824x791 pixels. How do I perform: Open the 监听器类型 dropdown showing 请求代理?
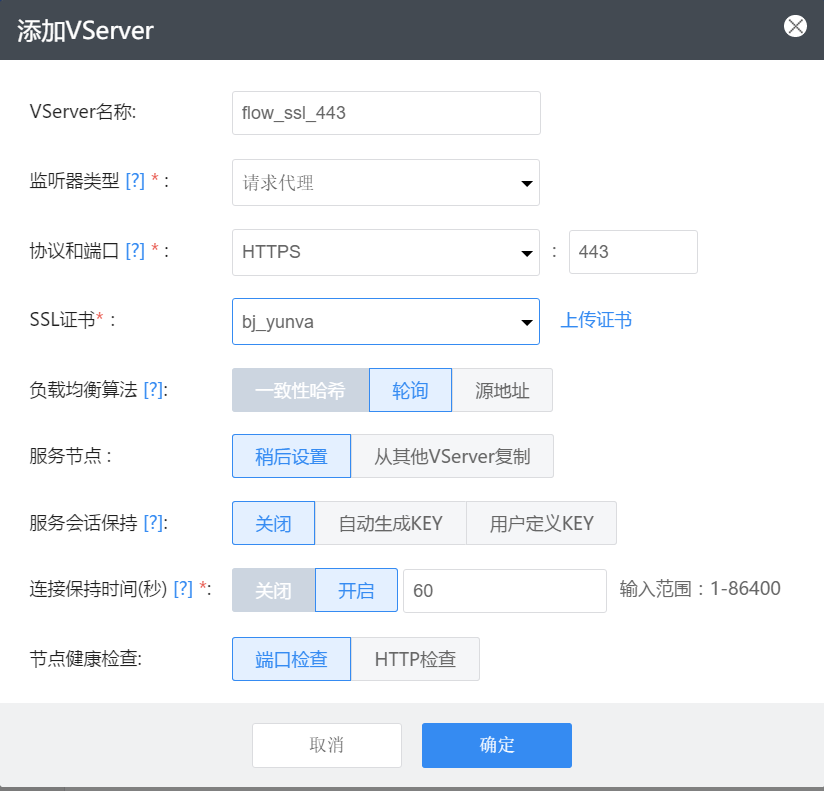pos(386,182)
